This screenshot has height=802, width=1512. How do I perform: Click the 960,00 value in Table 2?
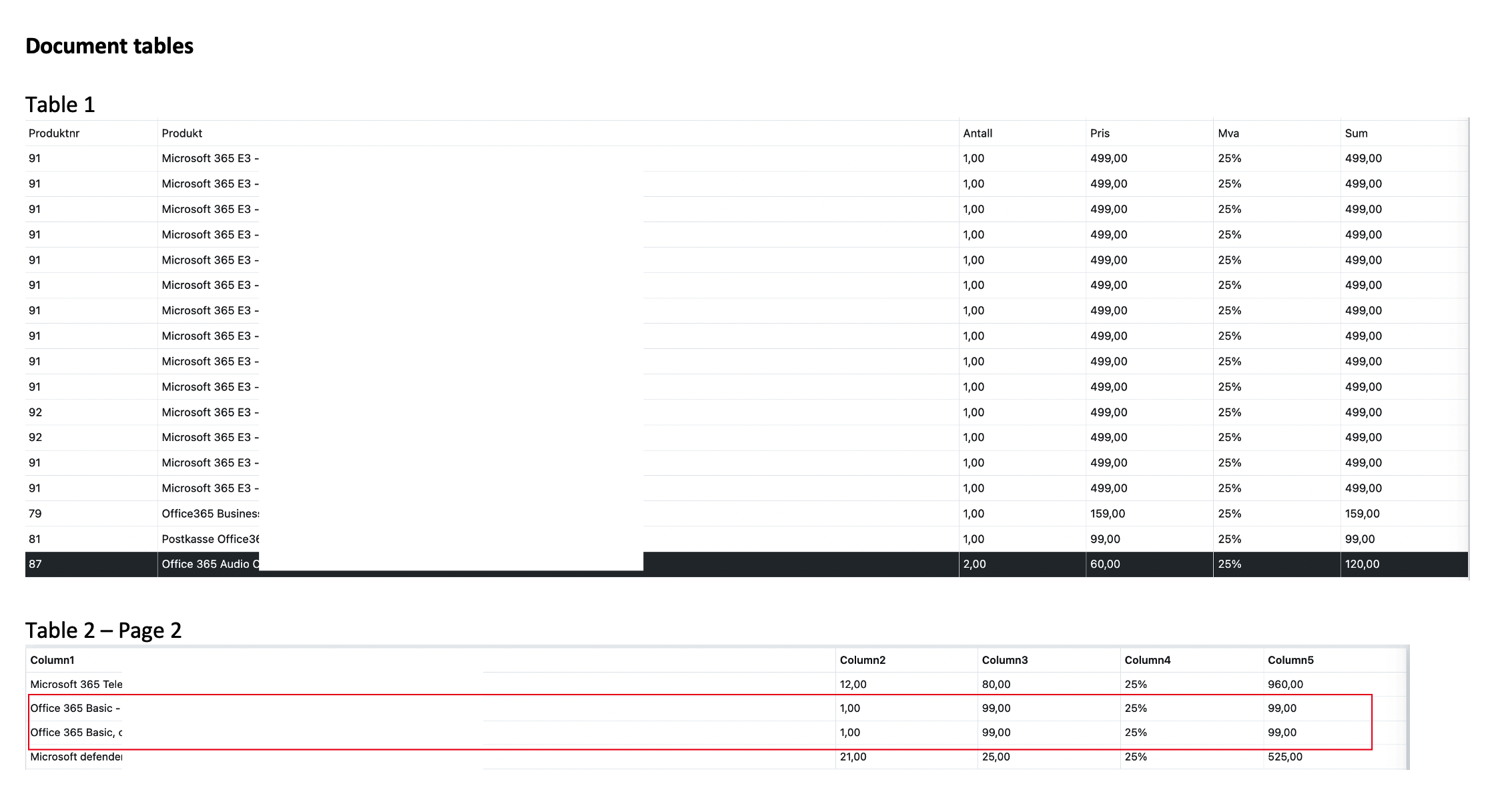point(1285,685)
